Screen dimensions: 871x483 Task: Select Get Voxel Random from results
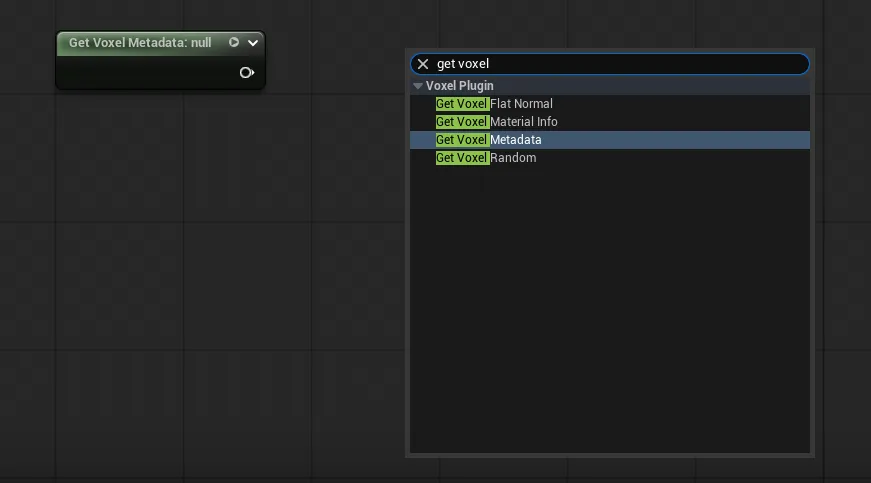click(x=486, y=158)
